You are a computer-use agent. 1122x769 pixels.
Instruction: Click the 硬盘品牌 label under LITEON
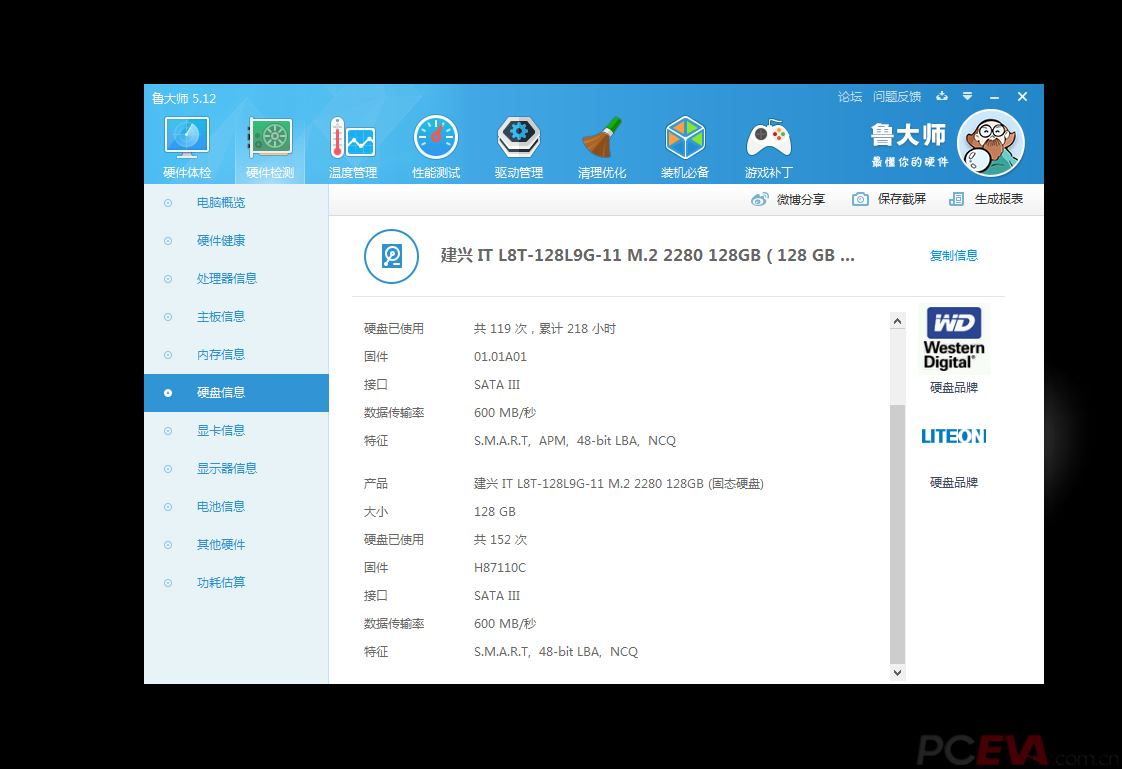954,482
